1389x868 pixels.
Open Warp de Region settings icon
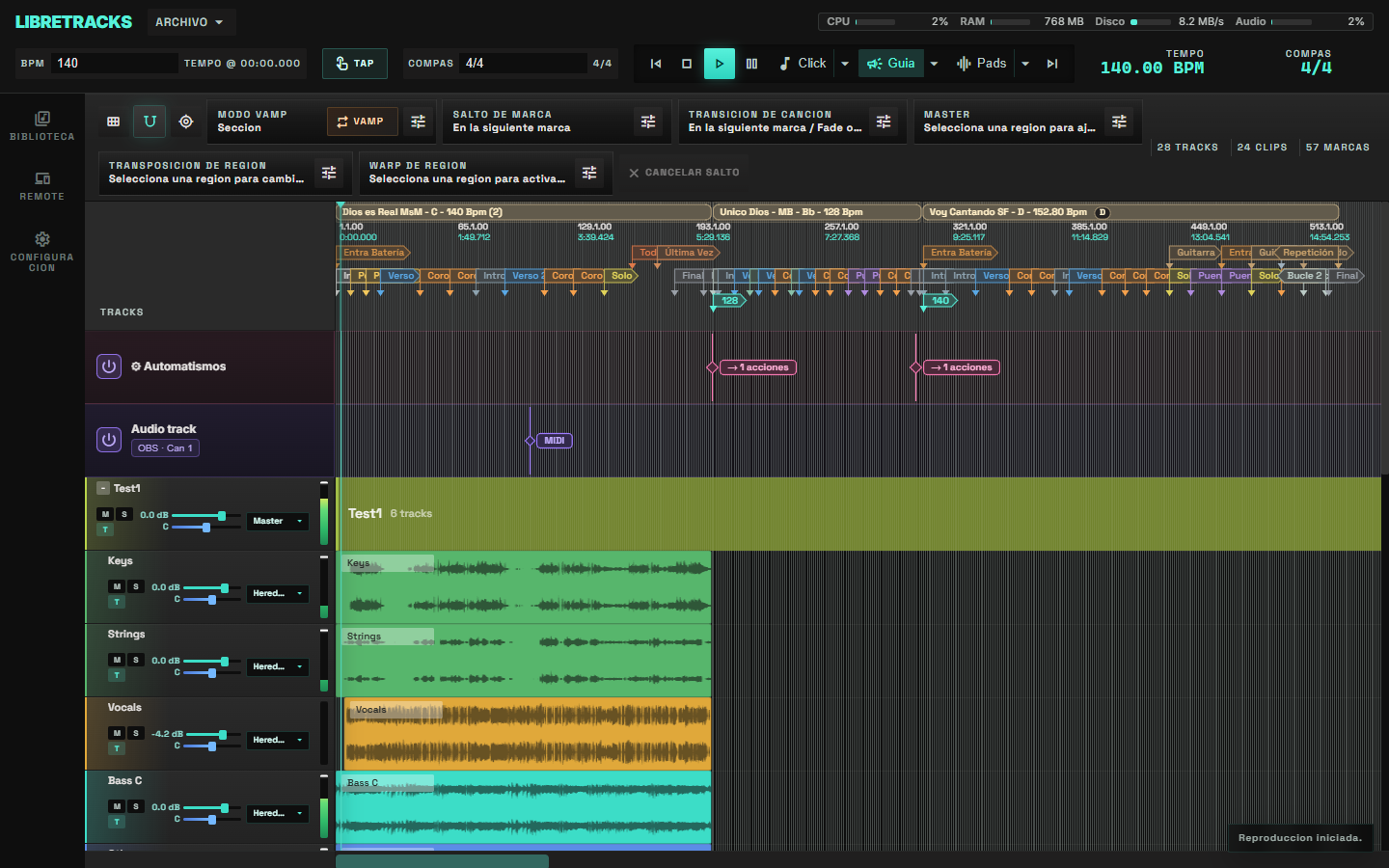[x=589, y=173]
